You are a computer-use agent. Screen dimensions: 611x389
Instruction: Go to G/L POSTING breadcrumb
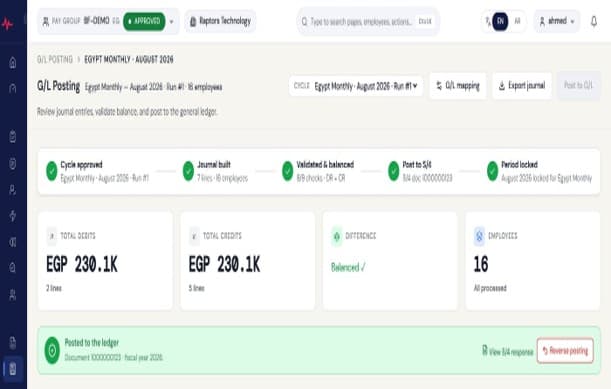[x=55, y=60]
